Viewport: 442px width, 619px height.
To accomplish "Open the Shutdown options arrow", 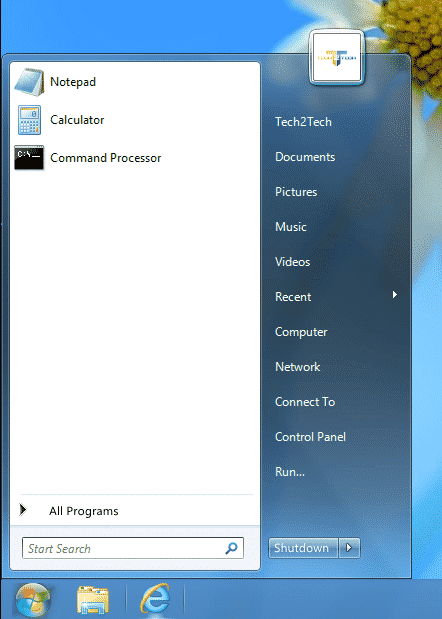I will pyautogui.click(x=349, y=548).
